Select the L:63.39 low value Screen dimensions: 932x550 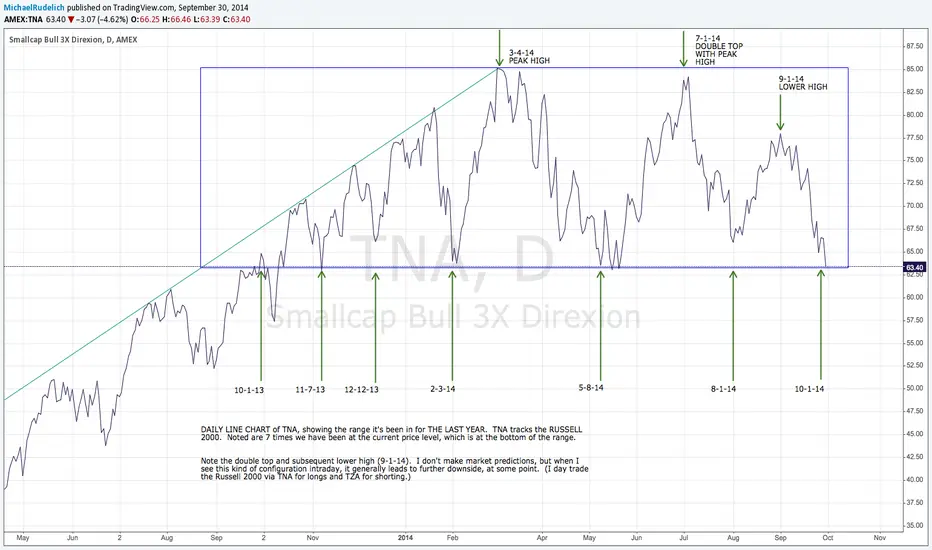(x=207, y=19)
